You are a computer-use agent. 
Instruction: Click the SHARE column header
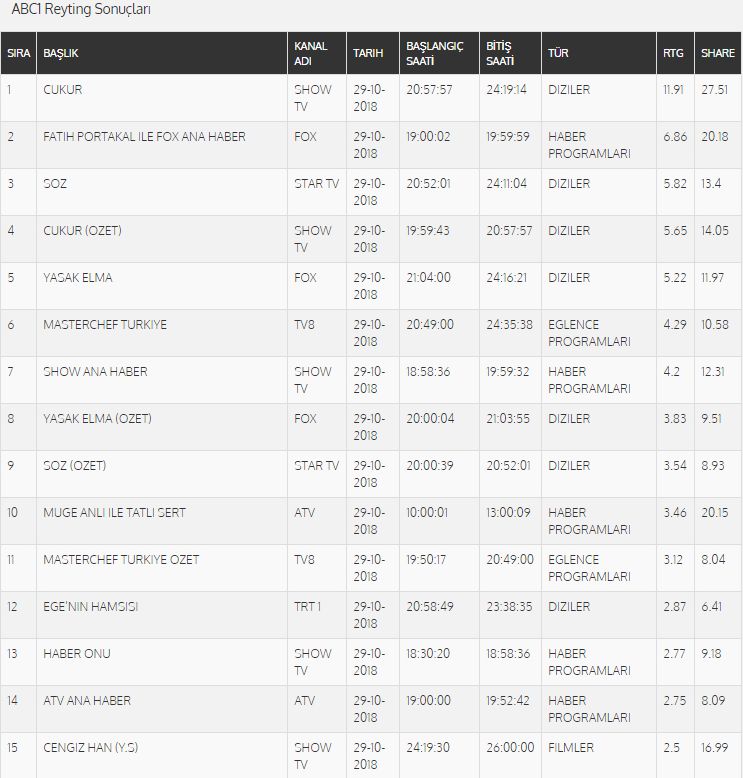click(x=718, y=53)
